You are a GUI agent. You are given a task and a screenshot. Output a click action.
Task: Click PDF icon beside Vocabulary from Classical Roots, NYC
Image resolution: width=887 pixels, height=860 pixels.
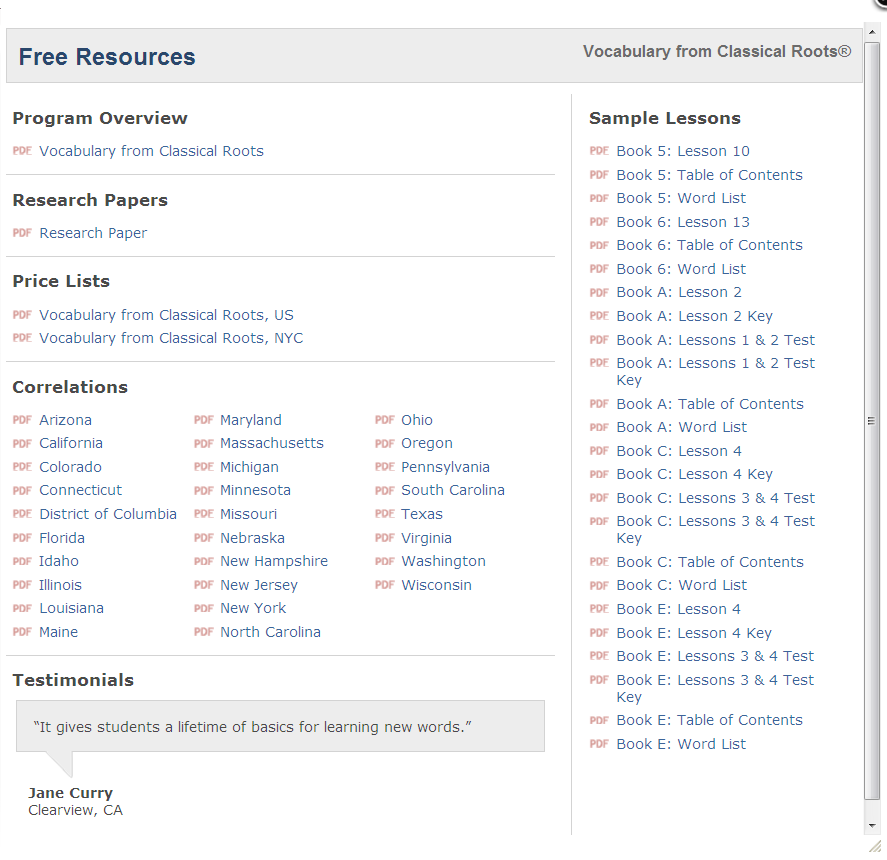(x=22, y=338)
